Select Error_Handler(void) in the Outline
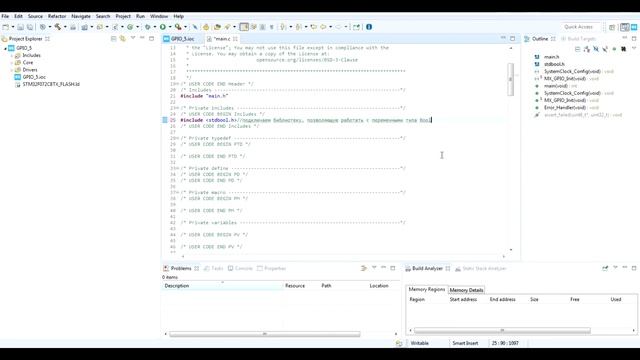 565,108
